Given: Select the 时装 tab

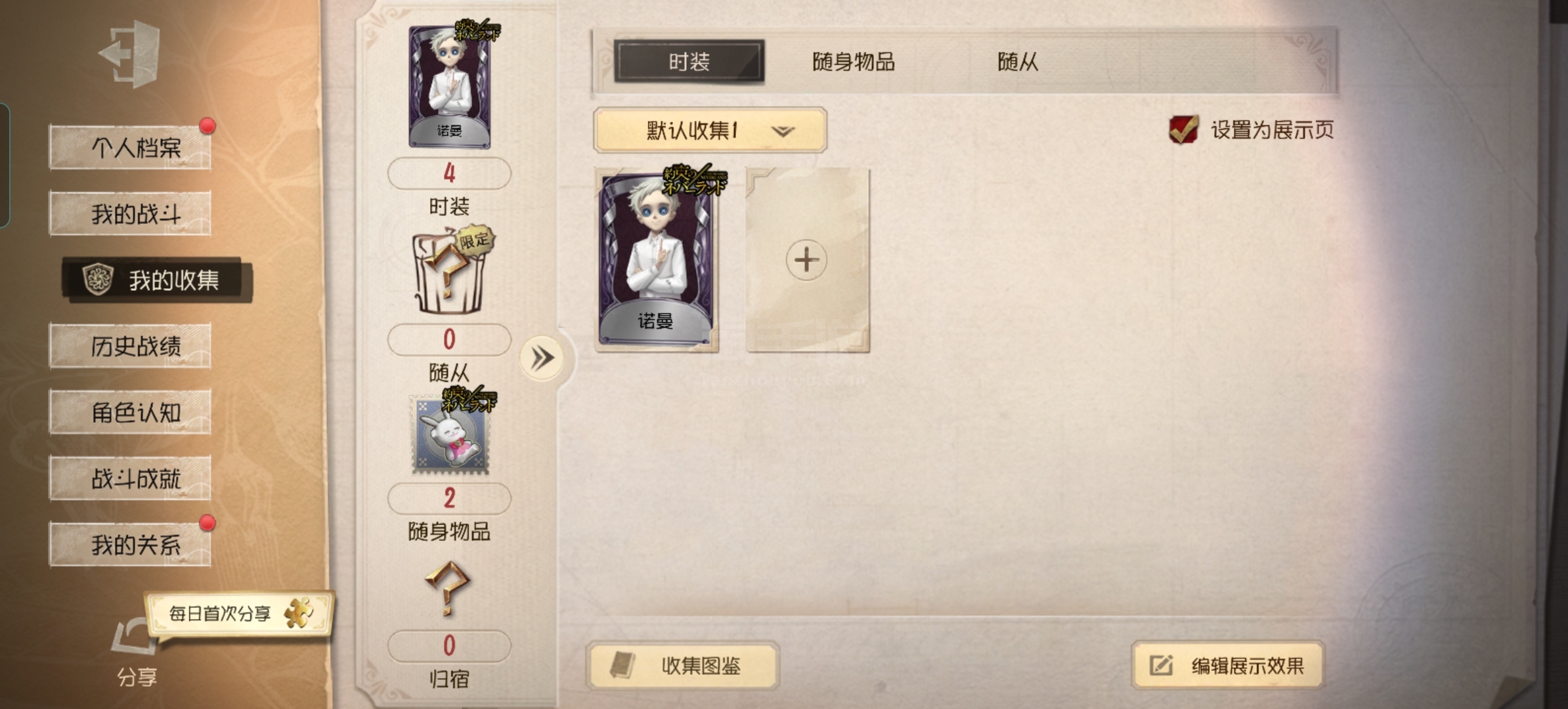Looking at the screenshot, I should [689, 62].
